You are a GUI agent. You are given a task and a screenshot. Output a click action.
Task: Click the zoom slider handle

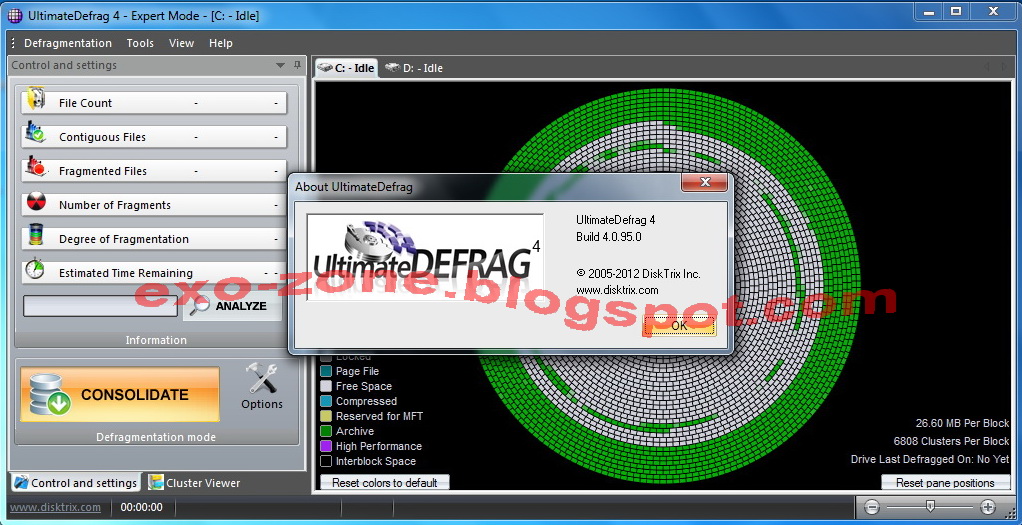pyautogui.click(x=930, y=506)
